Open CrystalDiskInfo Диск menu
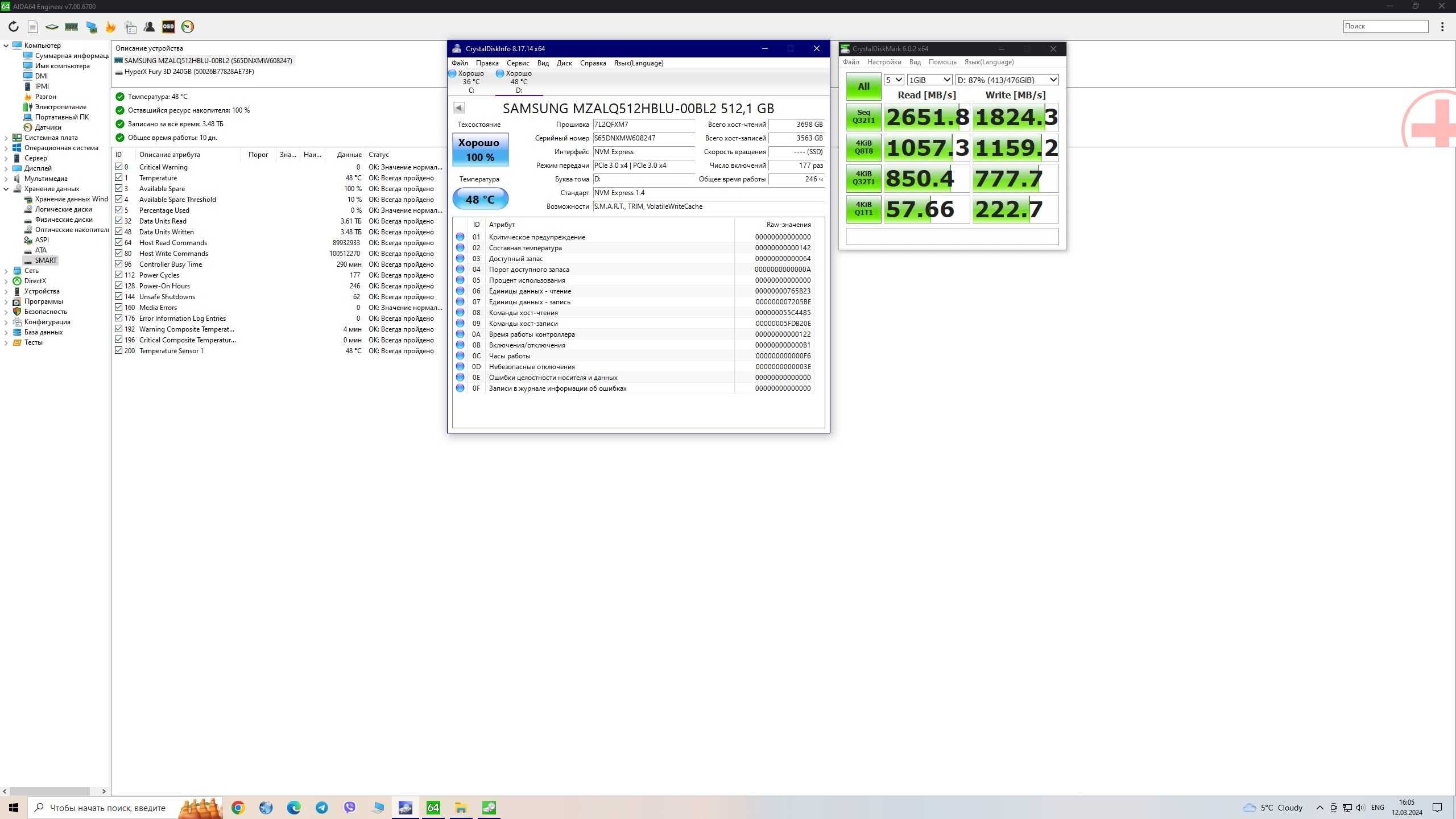Screen dimensions: 1456x819 [x=564, y=63]
